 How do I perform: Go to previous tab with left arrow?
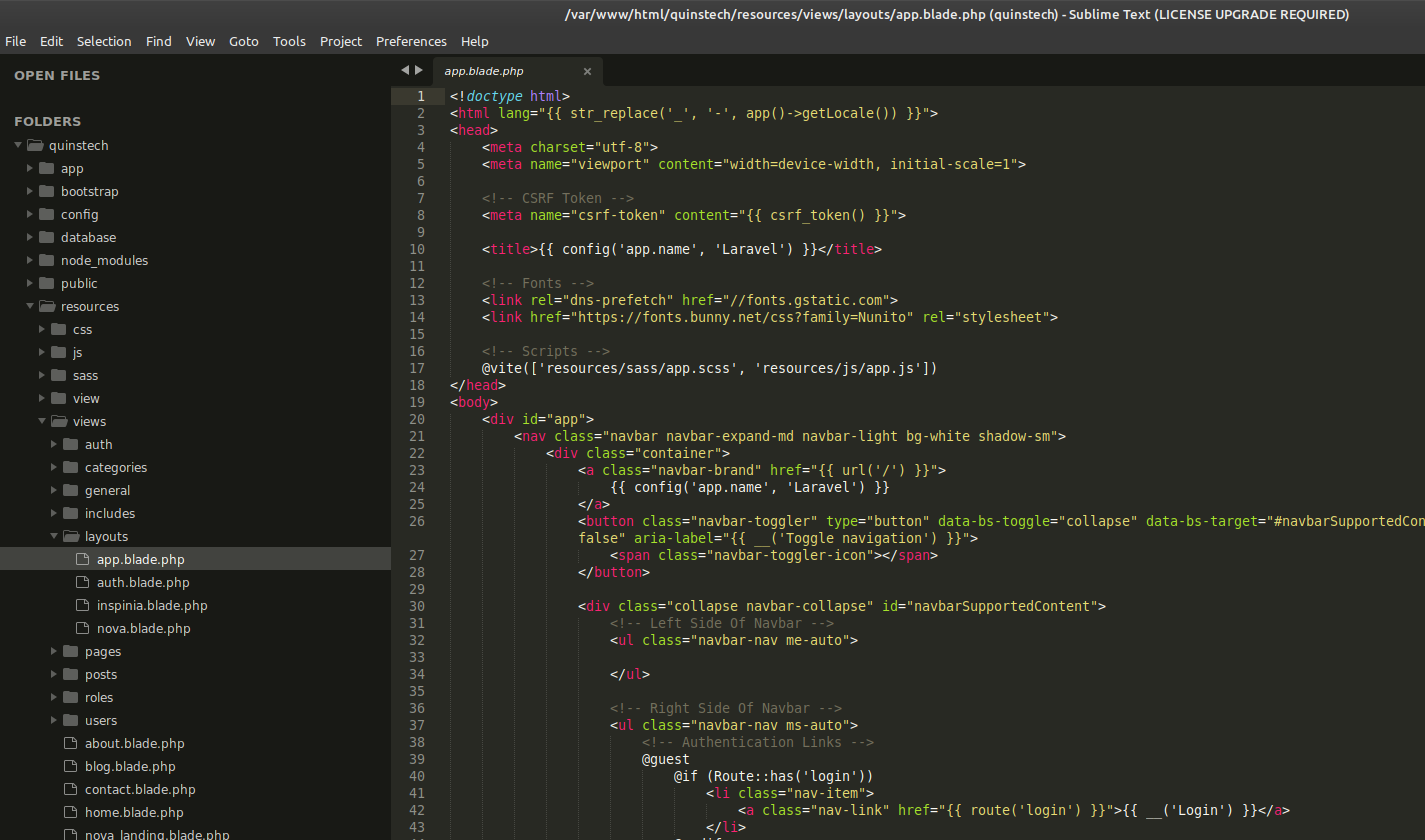(405, 70)
